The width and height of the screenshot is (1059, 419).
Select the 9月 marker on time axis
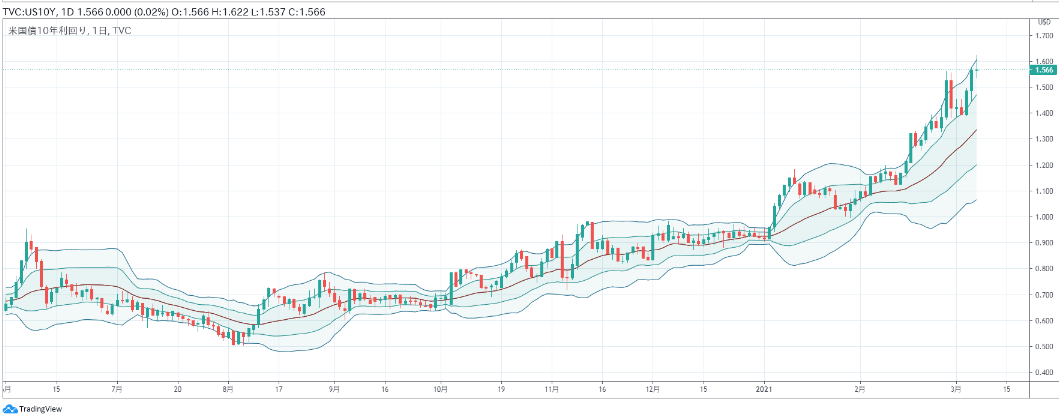pos(334,387)
